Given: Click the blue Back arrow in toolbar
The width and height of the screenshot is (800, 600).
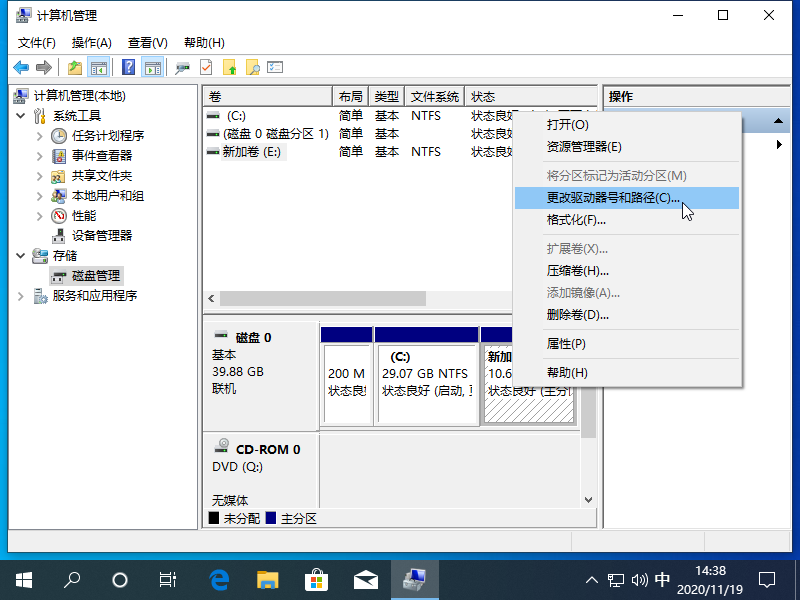Looking at the screenshot, I should click(20, 67).
